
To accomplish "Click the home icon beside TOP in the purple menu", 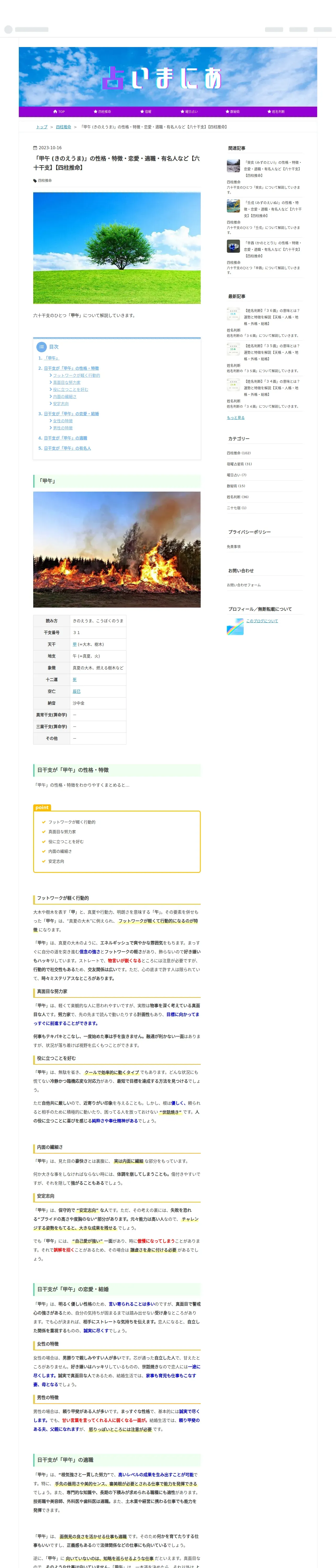I will [55, 111].
